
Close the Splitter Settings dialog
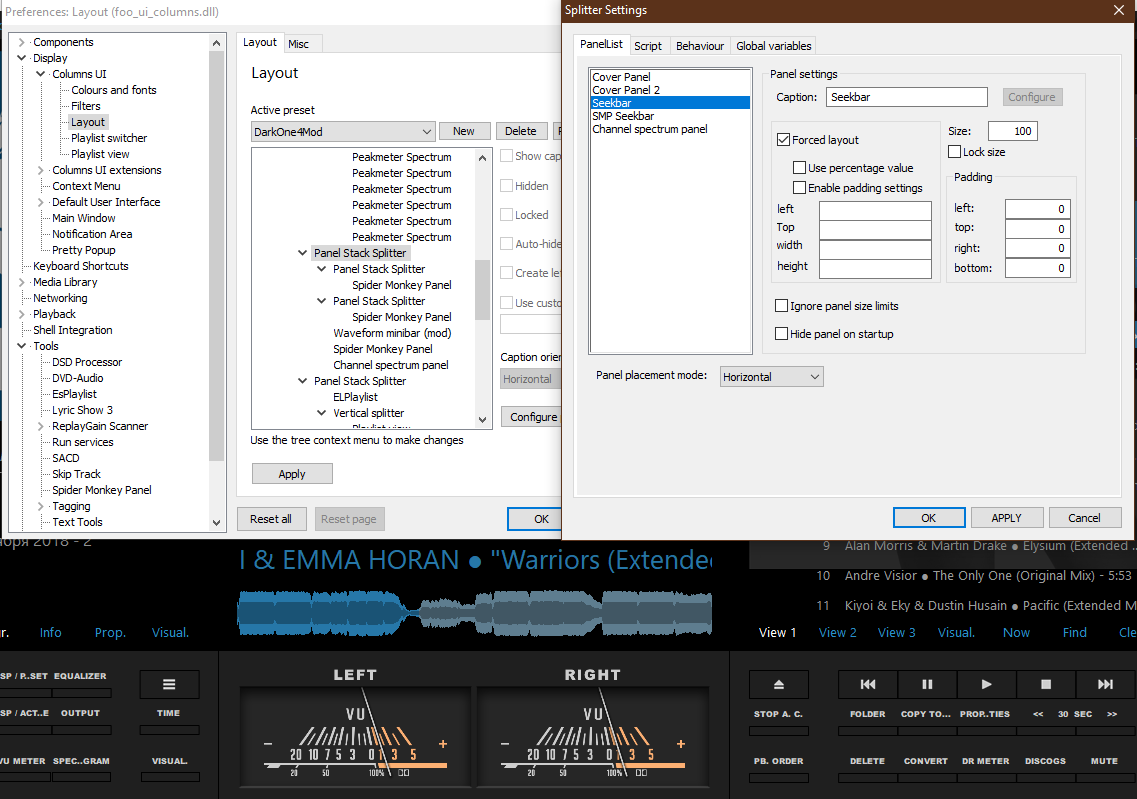pos(1118,10)
